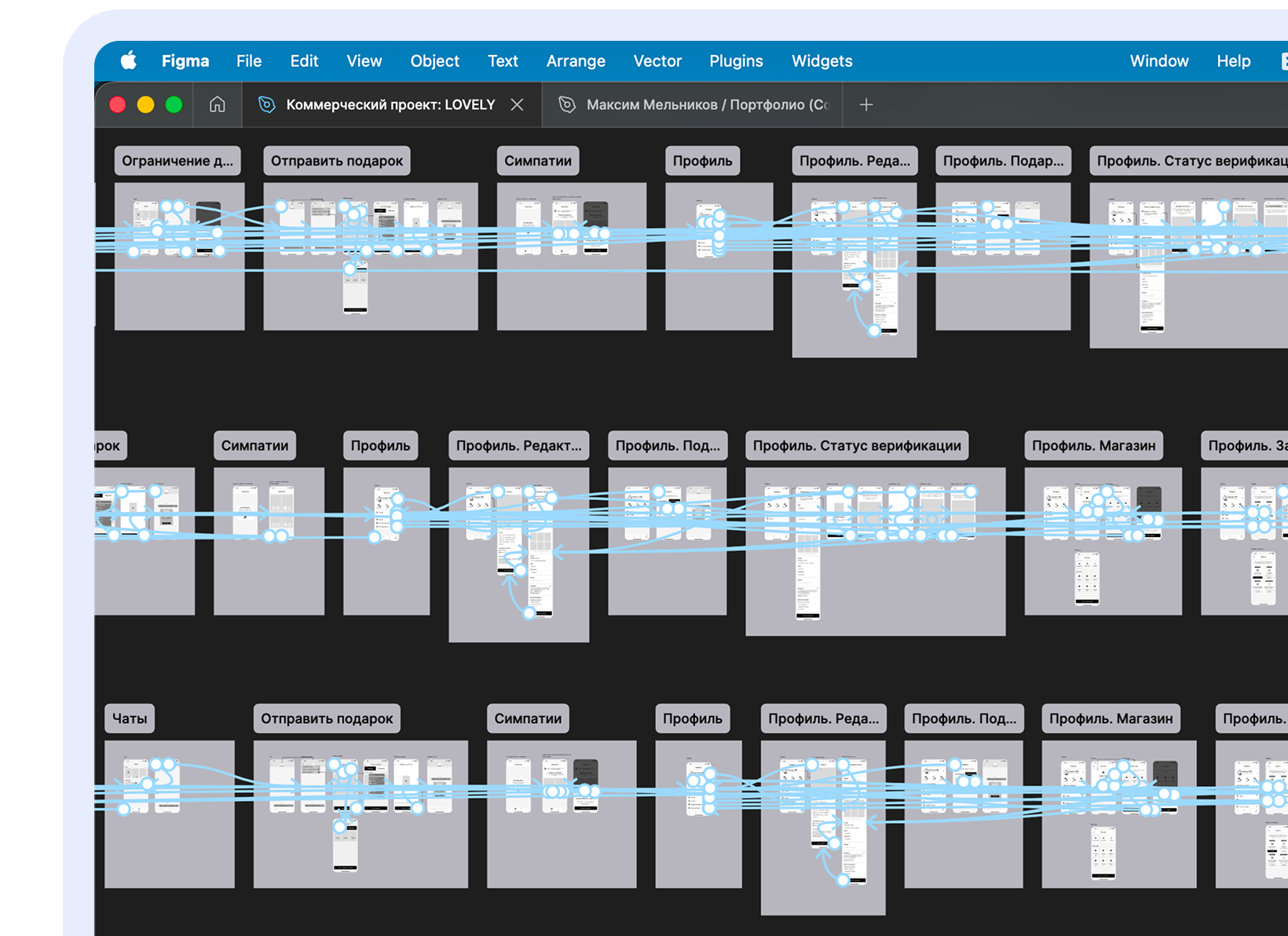Open the Widgets menu

click(821, 60)
